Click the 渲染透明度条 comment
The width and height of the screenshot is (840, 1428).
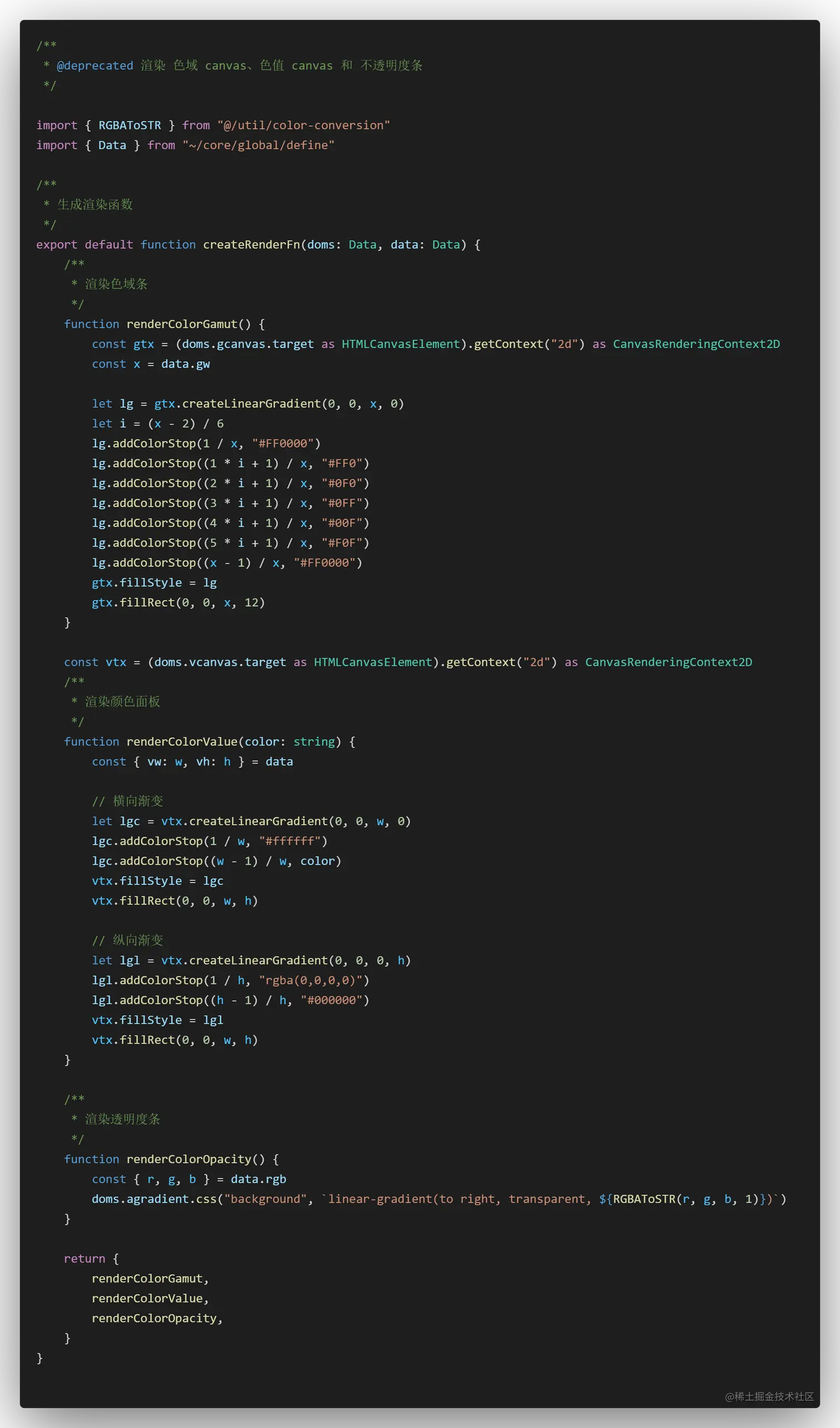tap(122, 1119)
